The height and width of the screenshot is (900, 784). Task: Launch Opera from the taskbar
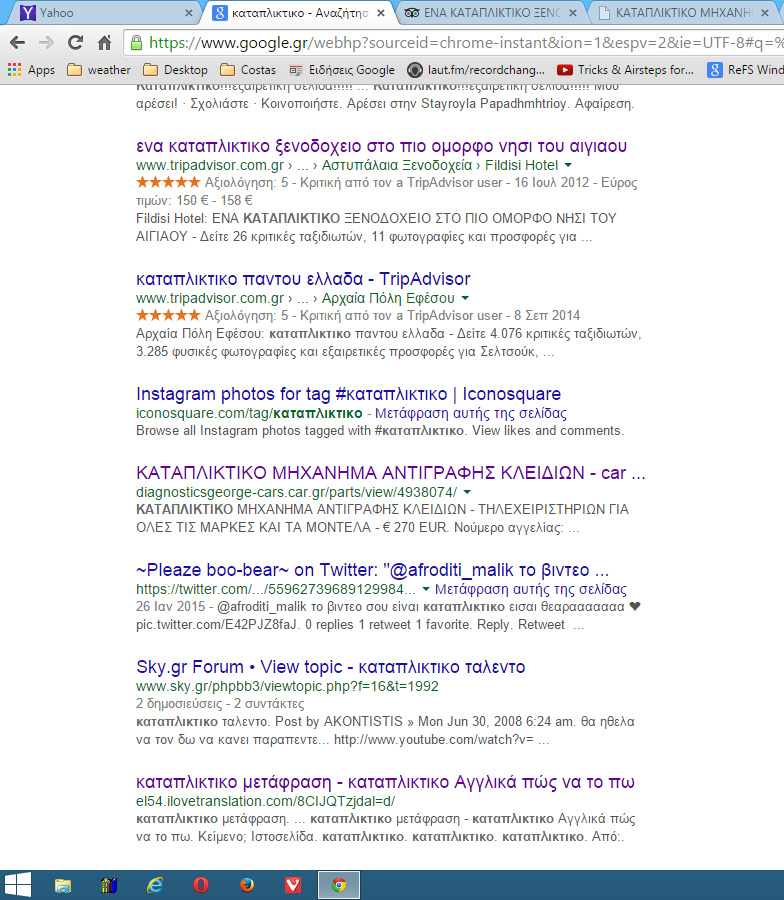(201, 885)
